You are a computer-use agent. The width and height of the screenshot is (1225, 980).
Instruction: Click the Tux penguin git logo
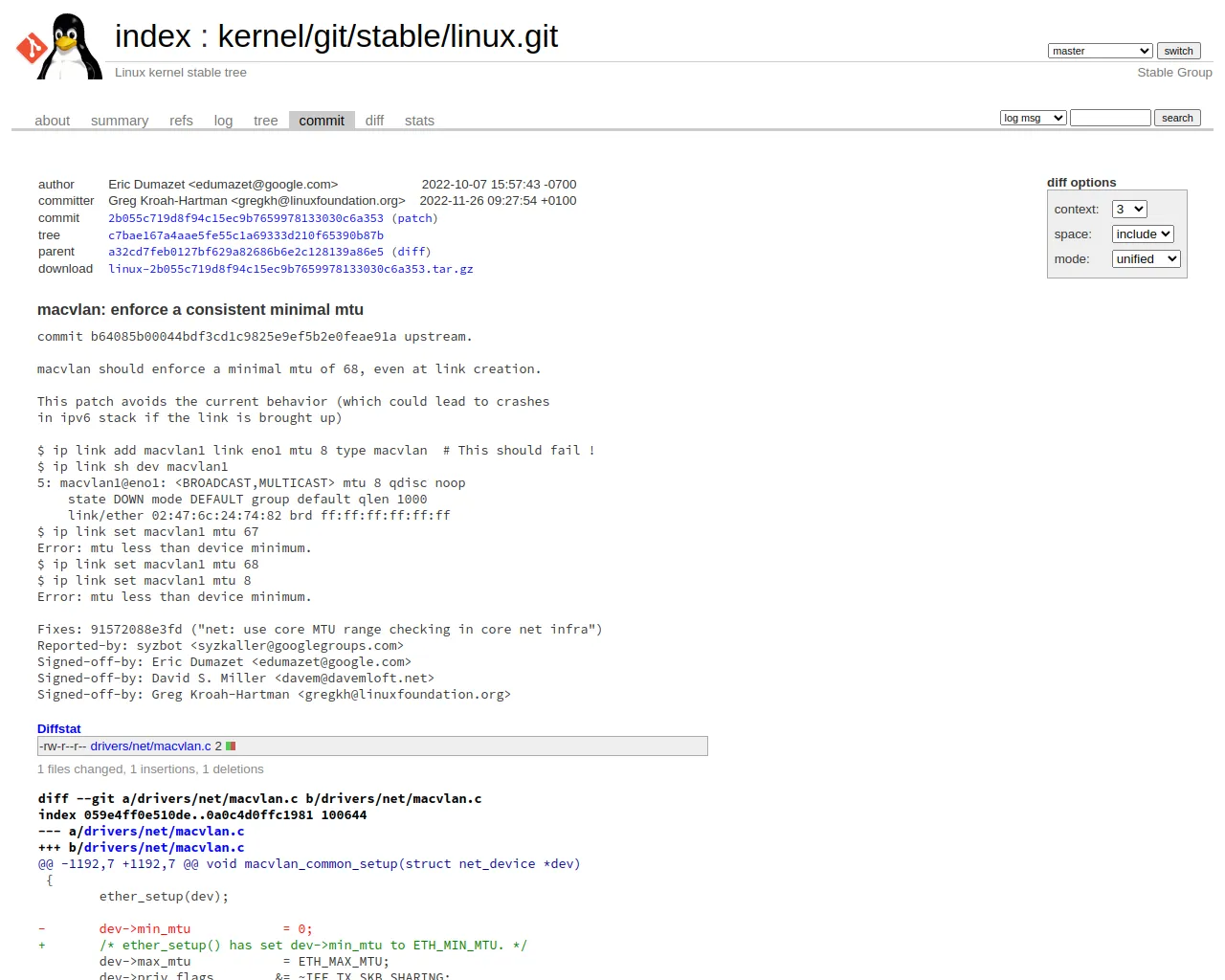pyautogui.click(x=59, y=46)
